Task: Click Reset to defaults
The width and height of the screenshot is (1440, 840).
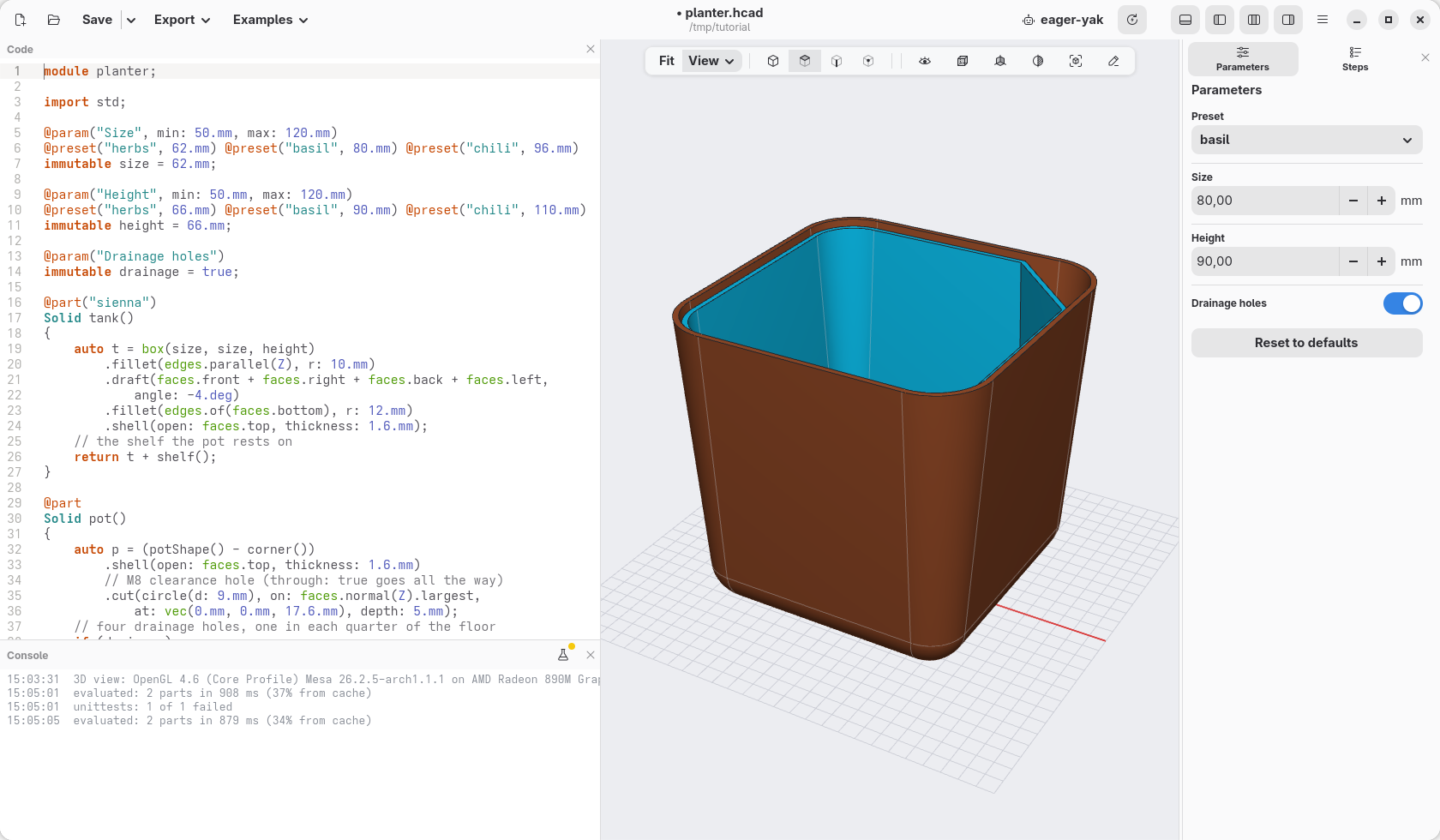Action: click(x=1306, y=343)
